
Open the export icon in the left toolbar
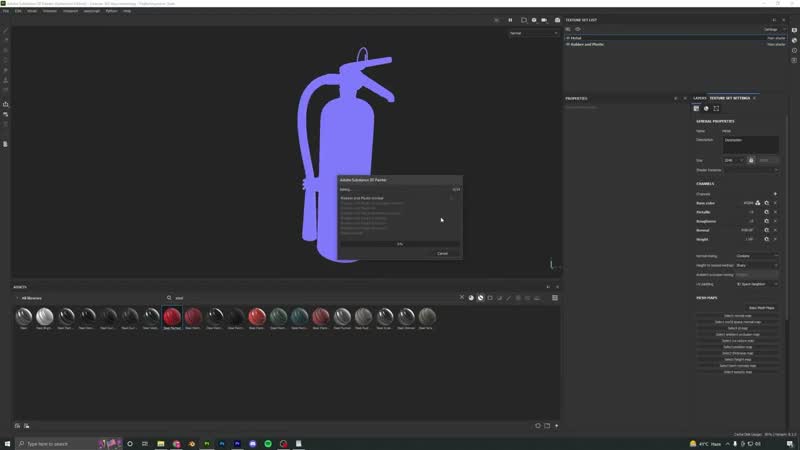click(x=6, y=104)
